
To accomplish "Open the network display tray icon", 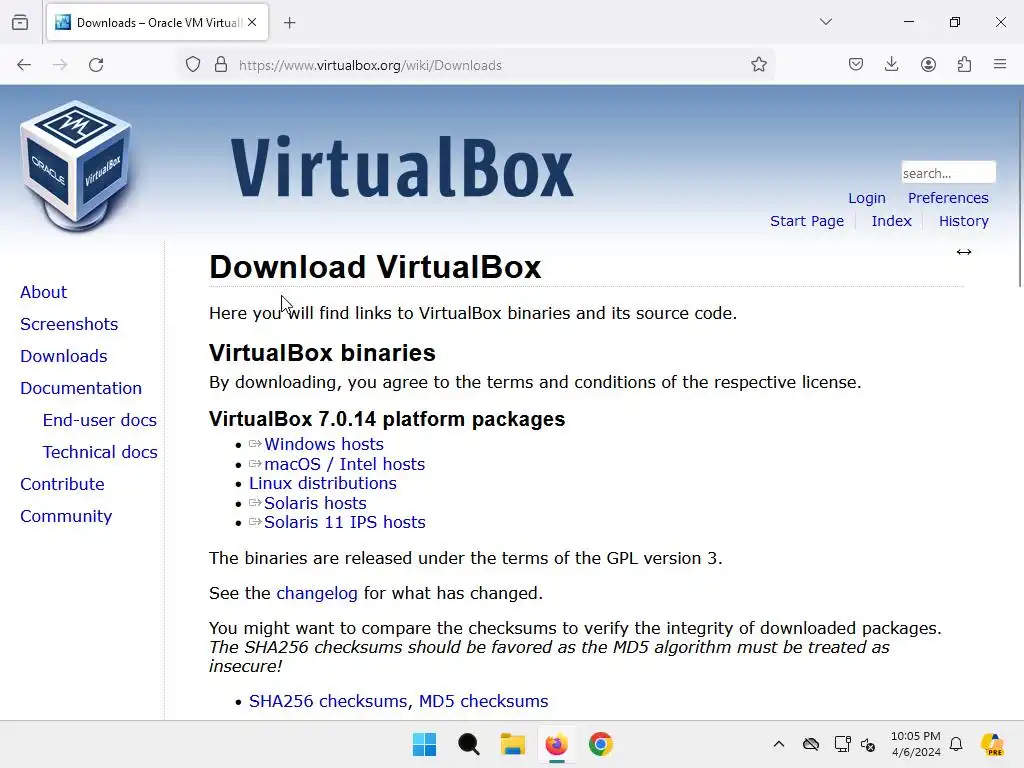I will tap(842, 744).
